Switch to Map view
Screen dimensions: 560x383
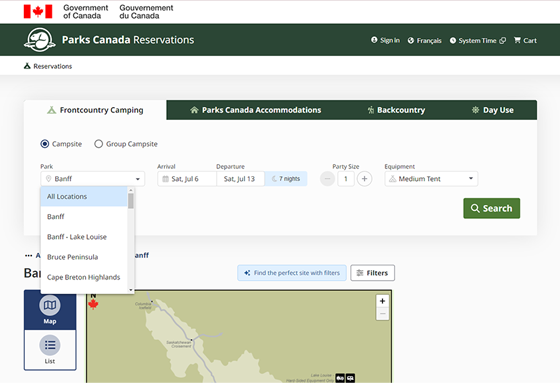[50, 309]
